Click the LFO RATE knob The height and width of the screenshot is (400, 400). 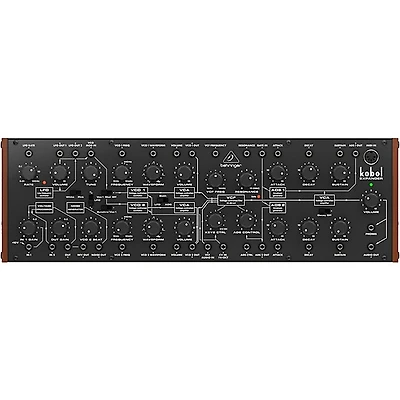tap(28, 172)
